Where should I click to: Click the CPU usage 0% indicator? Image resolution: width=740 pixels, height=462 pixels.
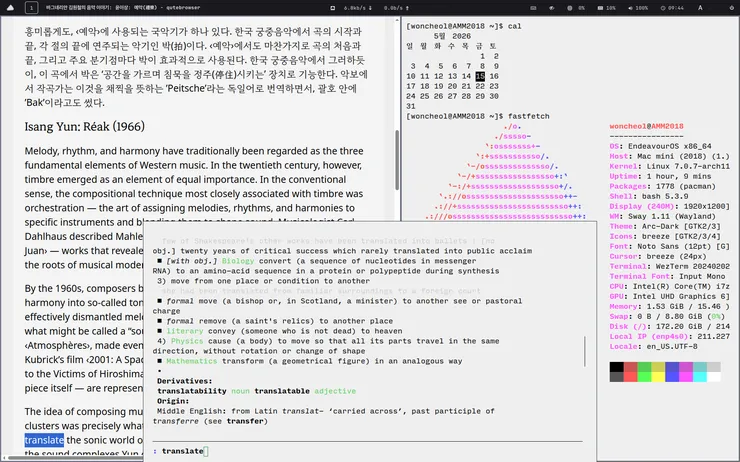pos(576,8)
